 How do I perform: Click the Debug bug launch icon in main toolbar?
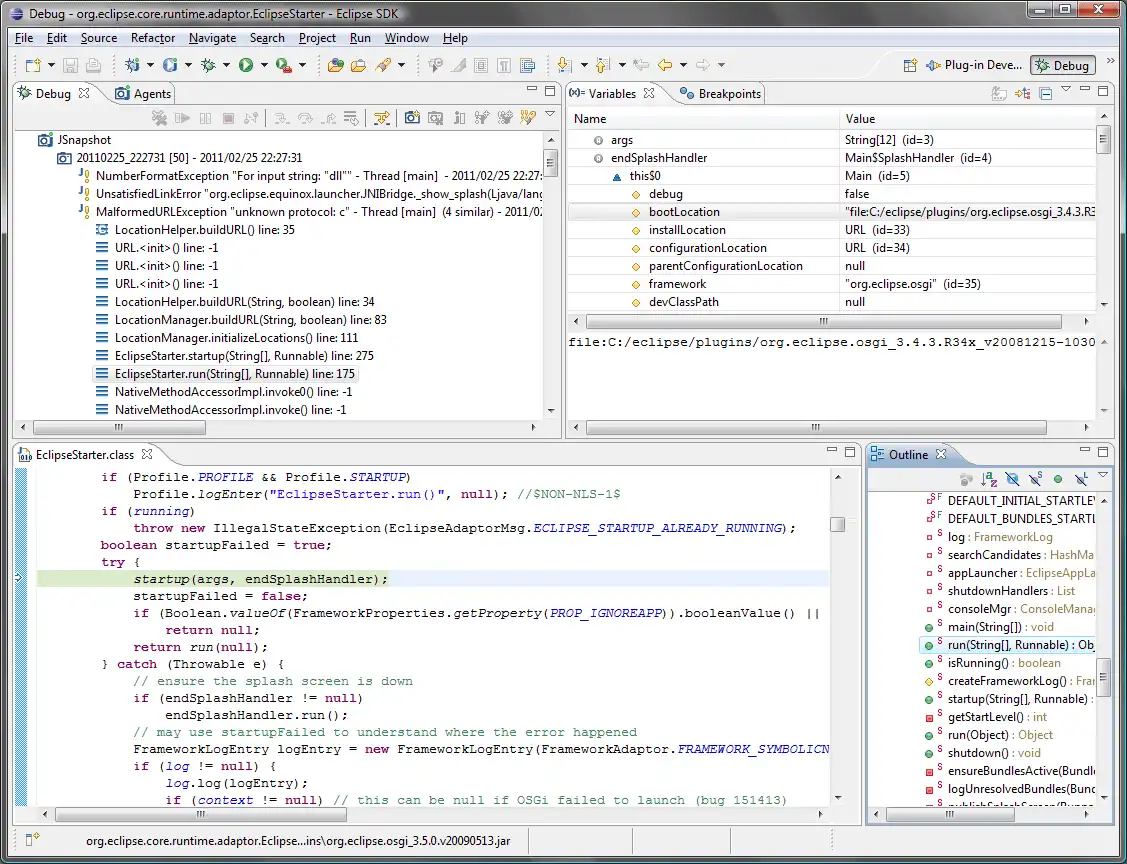208,65
